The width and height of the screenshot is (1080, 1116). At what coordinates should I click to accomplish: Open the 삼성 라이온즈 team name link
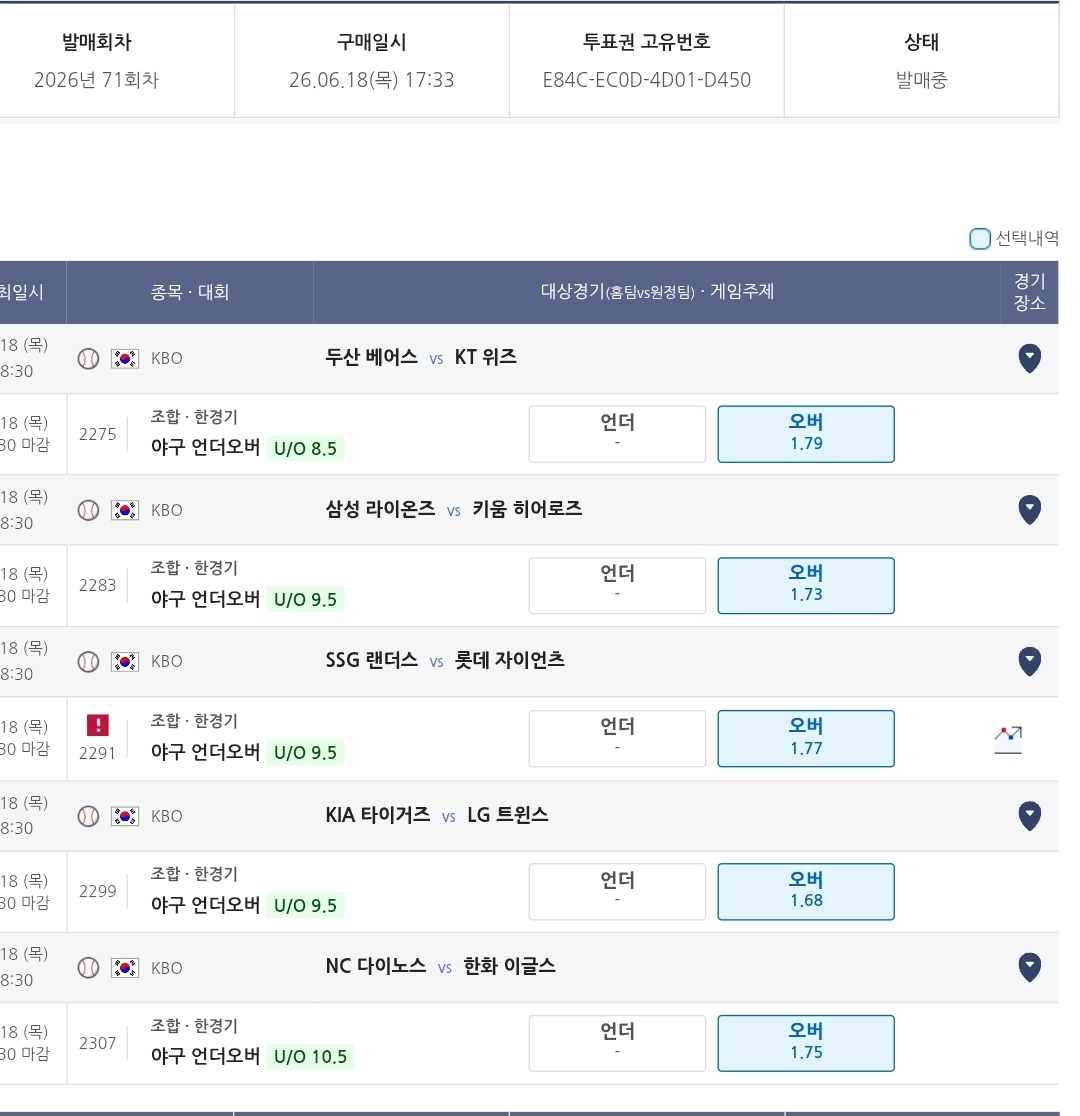click(380, 509)
